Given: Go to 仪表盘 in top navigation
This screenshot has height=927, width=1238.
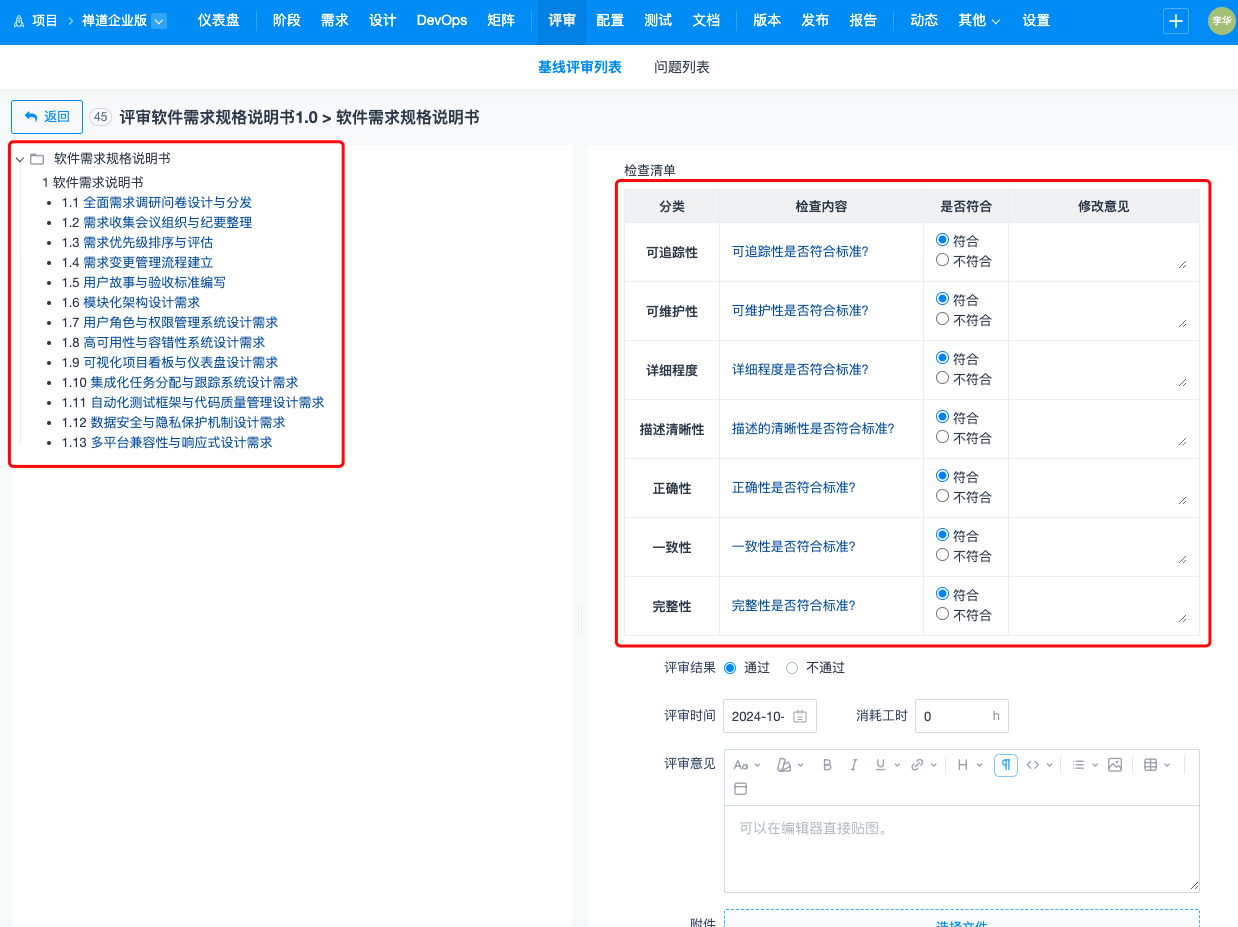Looking at the screenshot, I should (218, 20).
